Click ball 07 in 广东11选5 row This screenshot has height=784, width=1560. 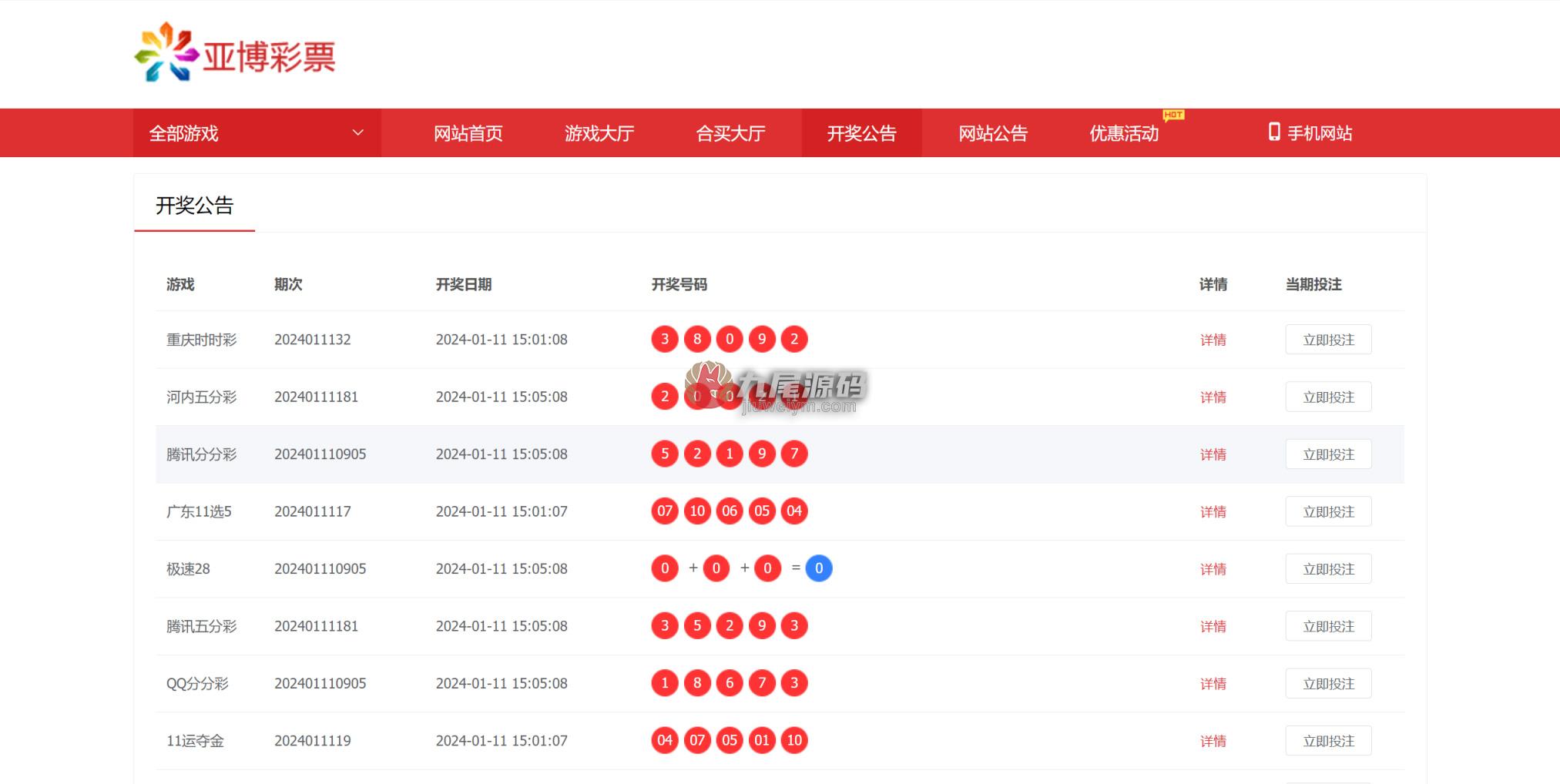(665, 511)
